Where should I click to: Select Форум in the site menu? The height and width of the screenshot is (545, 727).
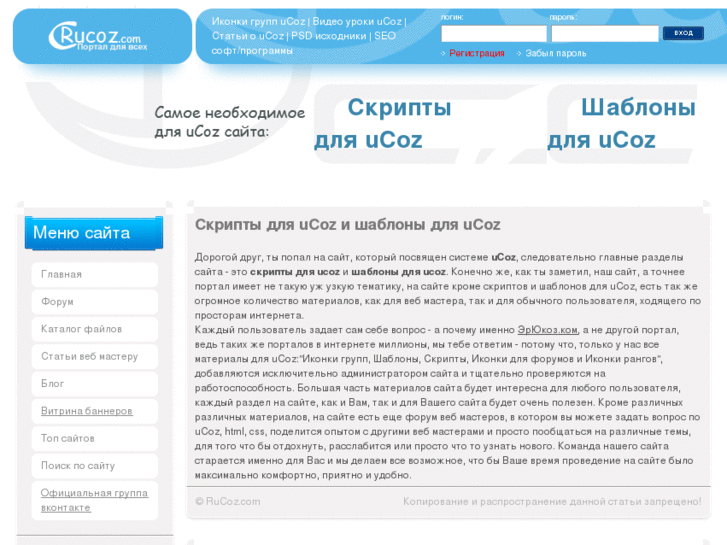point(95,302)
